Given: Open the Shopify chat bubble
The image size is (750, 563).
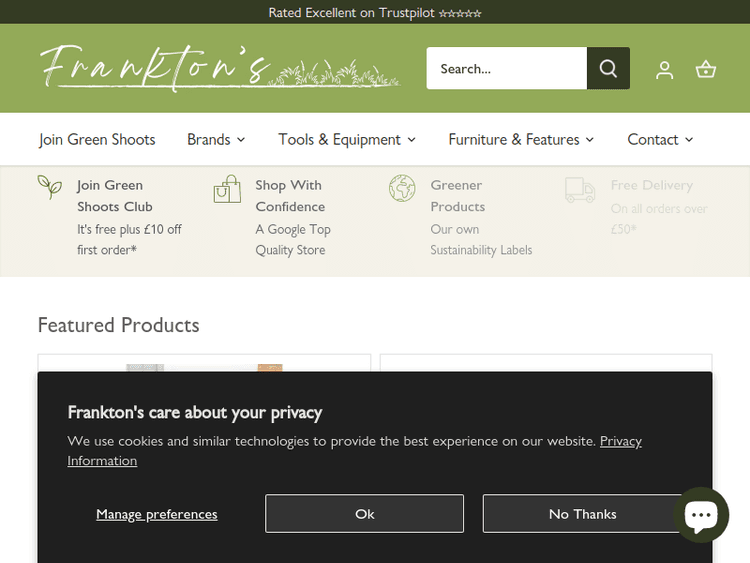Looking at the screenshot, I should tap(701, 515).
